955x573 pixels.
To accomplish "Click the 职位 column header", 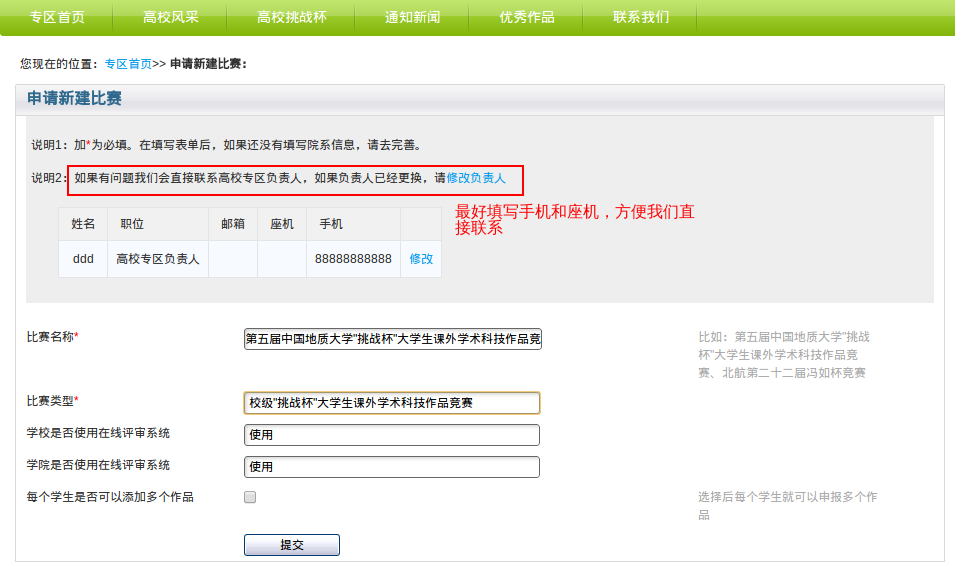I will (158, 224).
